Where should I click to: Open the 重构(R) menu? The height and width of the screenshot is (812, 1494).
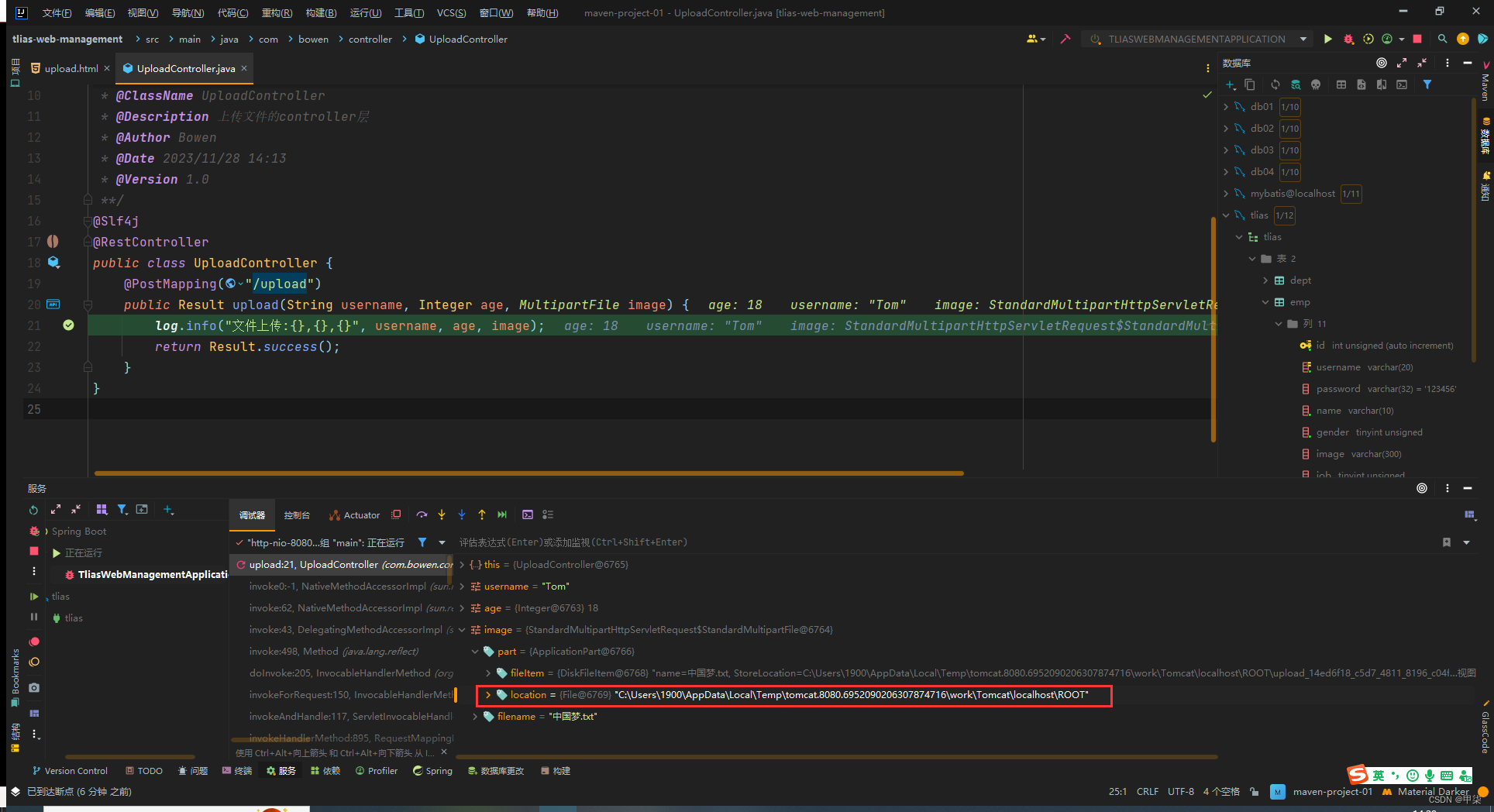(x=277, y=12)
